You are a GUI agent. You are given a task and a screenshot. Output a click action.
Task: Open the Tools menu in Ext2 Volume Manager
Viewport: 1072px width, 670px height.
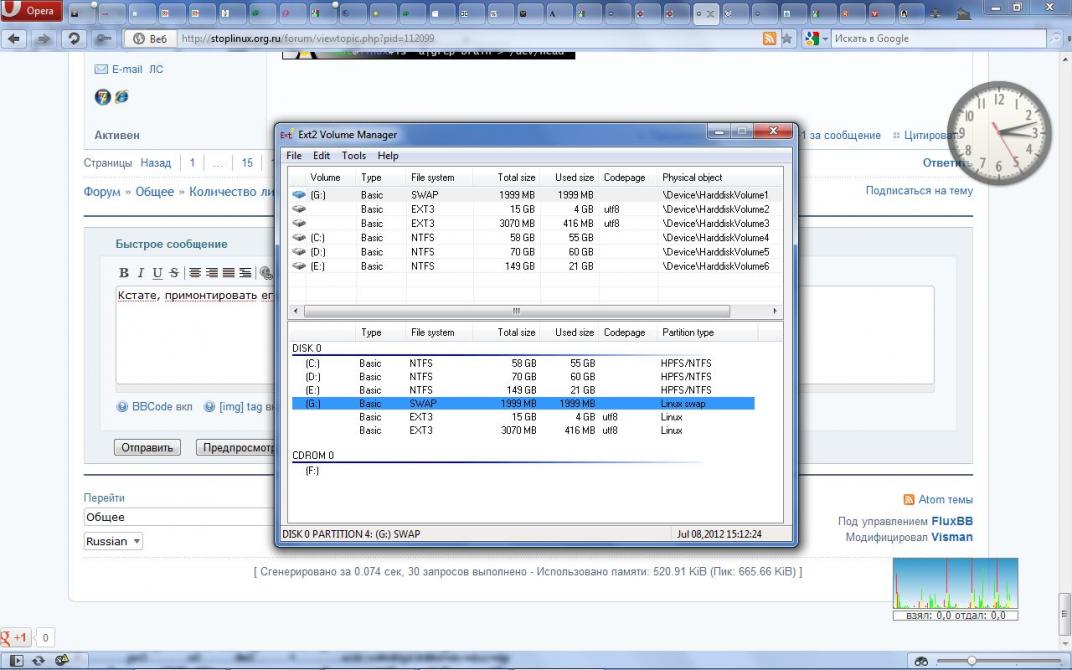click(x=354, y=156)
